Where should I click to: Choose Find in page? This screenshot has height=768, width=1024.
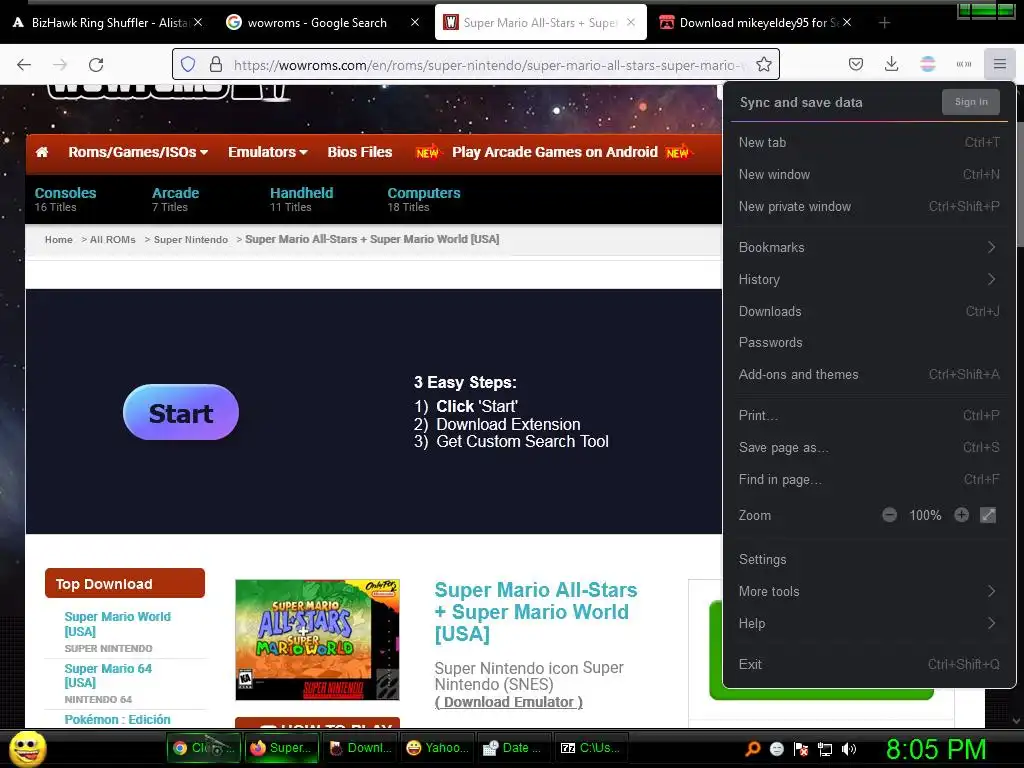click(869, 479)
